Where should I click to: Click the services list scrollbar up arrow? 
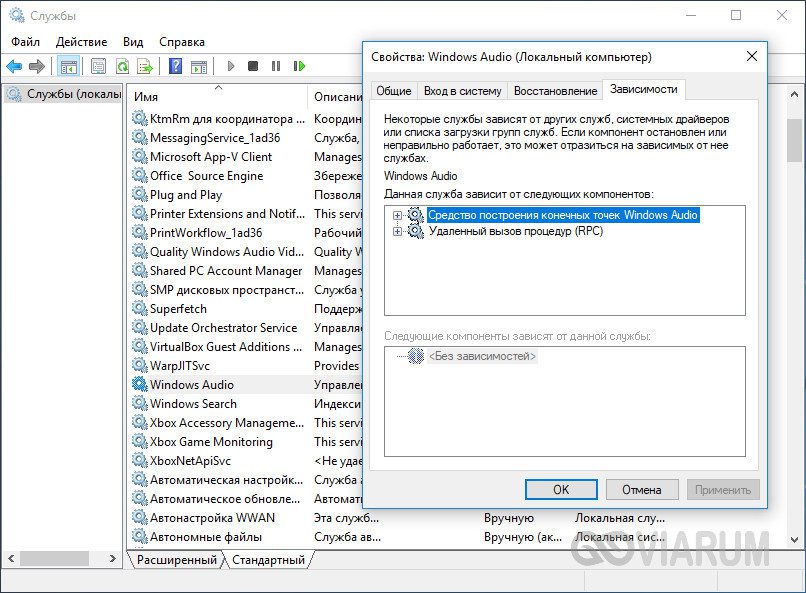[x=794, y=95]
